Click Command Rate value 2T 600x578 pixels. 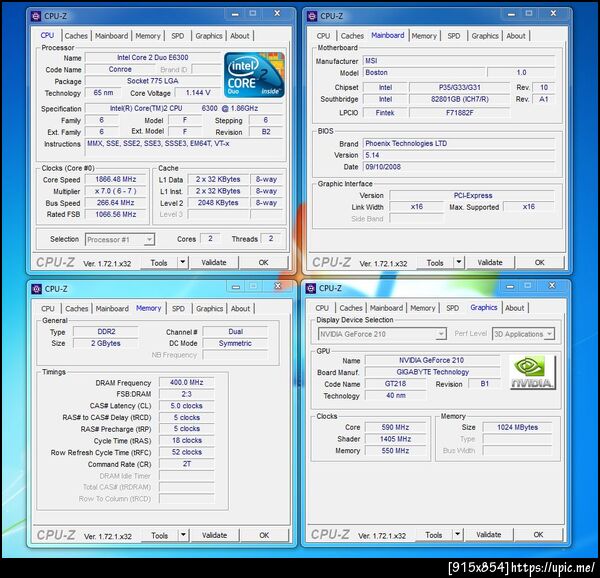click(x=187, y=464)
